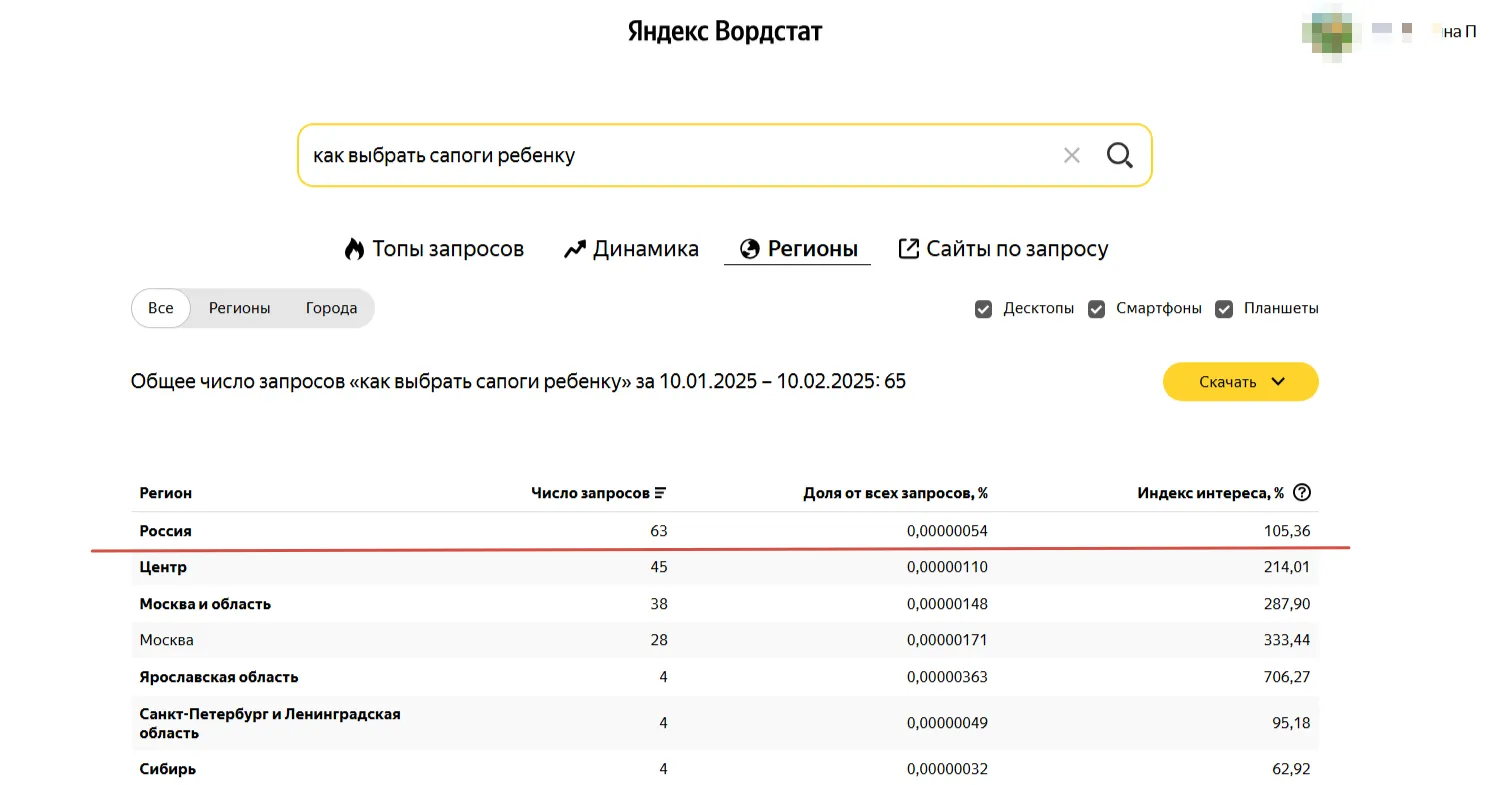
Task: Click the interest index 706,27
Action: (1287, 677)
